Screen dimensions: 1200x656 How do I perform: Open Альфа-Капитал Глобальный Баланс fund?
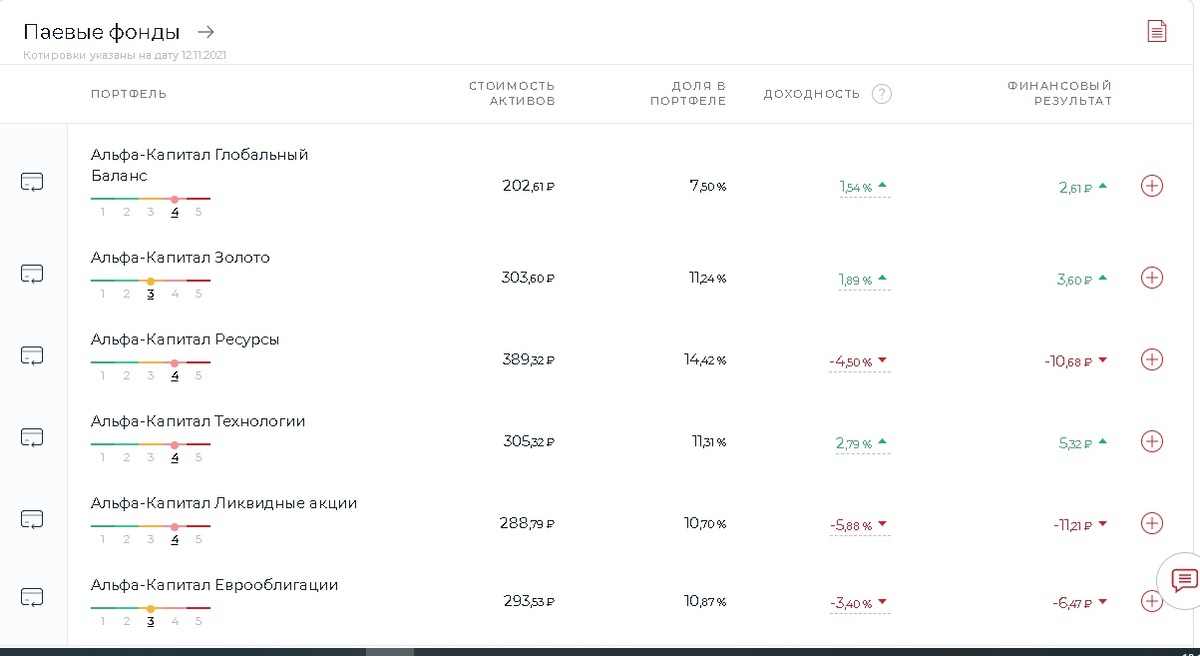click(x=200, y=165)
